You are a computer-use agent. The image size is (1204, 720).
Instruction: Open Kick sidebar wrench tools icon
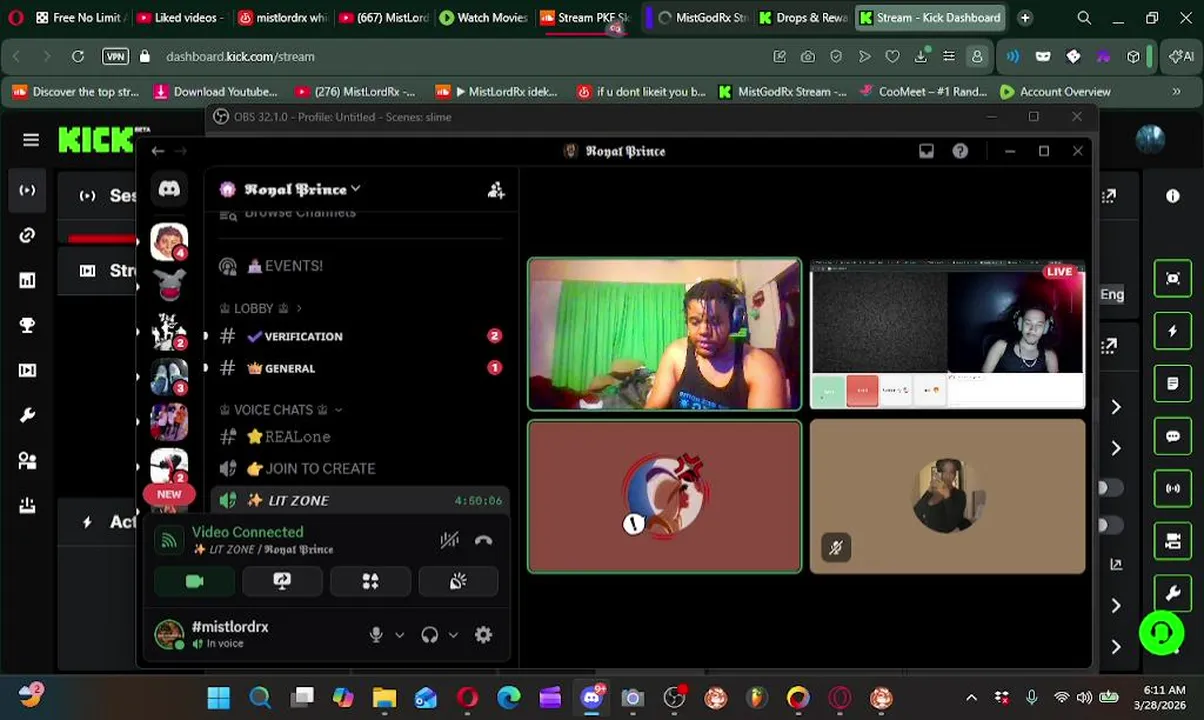pyautogui.click(x=27, y=415)
